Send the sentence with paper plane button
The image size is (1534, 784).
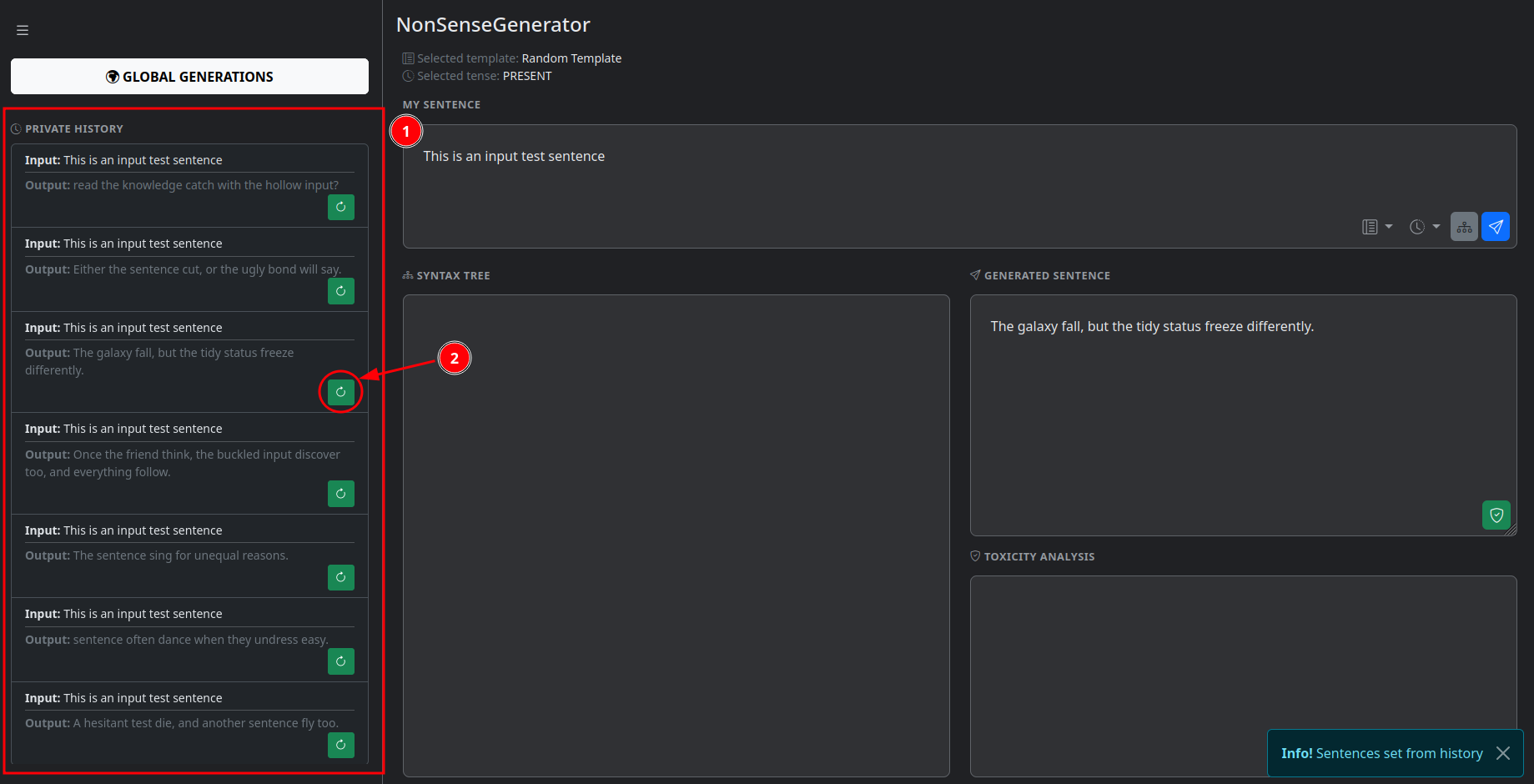1496,227
